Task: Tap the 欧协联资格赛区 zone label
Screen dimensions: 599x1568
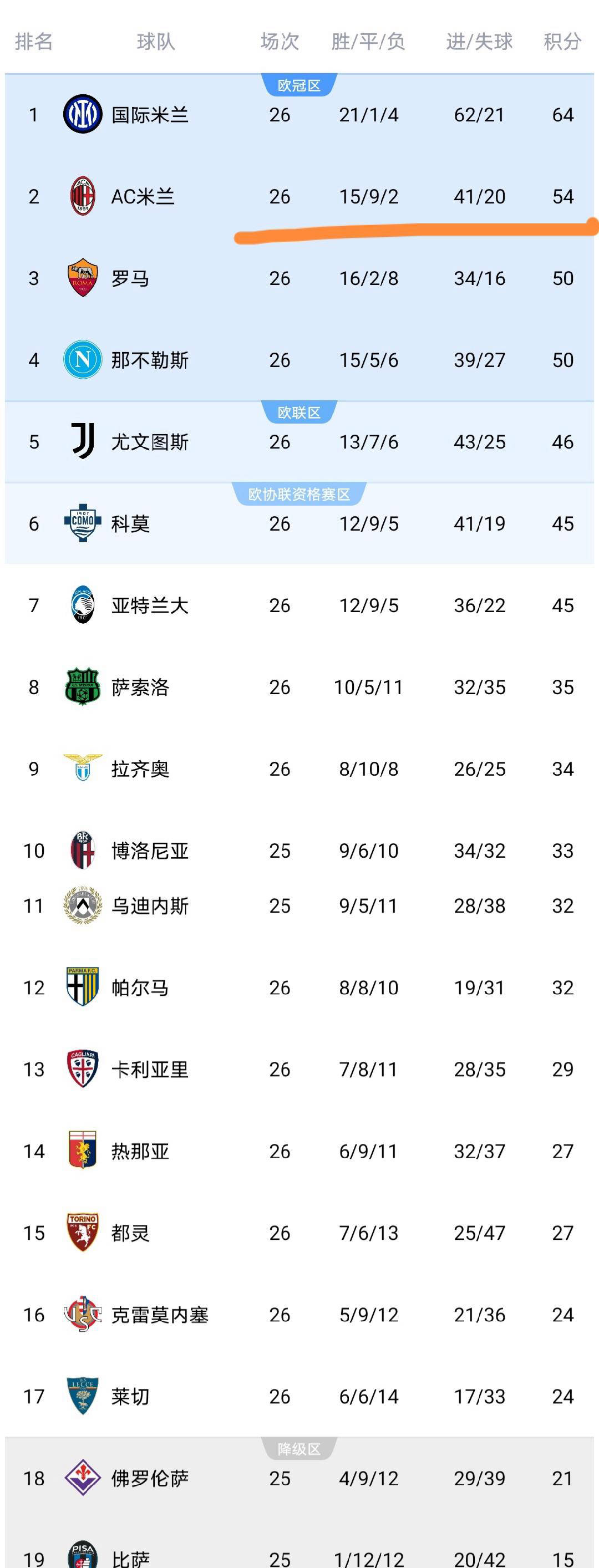Action: (299, 494)
